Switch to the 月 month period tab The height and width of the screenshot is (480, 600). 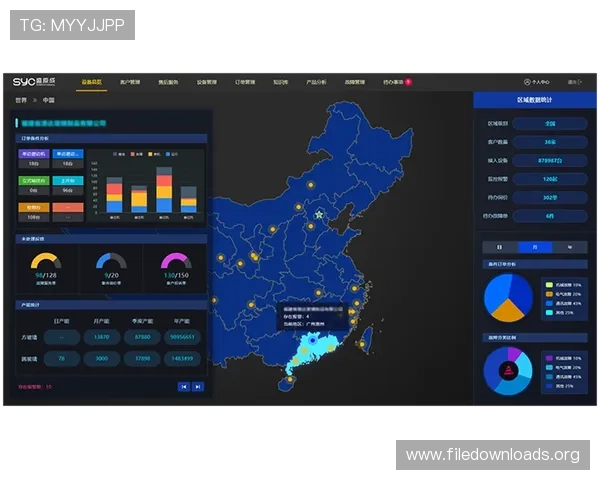point(535,247)
